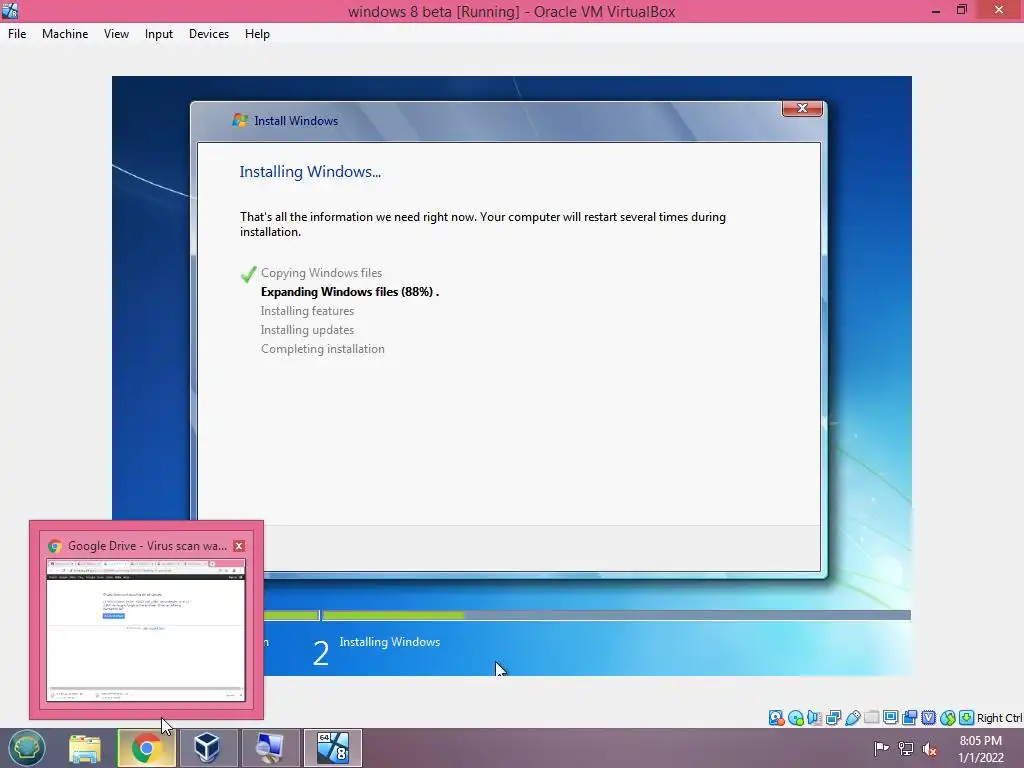Open the Devices menu

(209, 34)
